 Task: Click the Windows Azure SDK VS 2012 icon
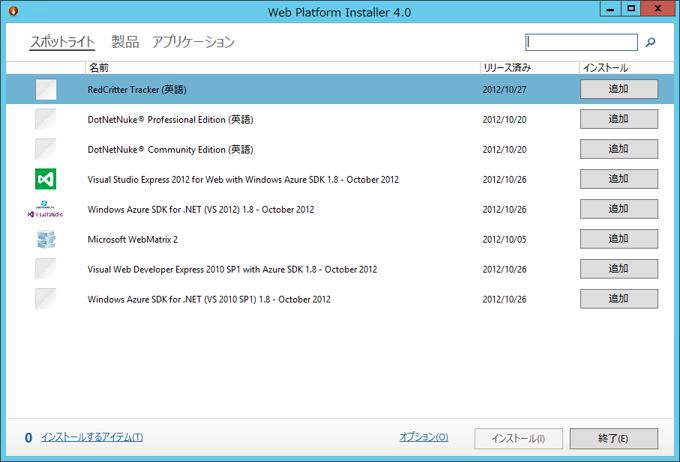coord(46,209)
